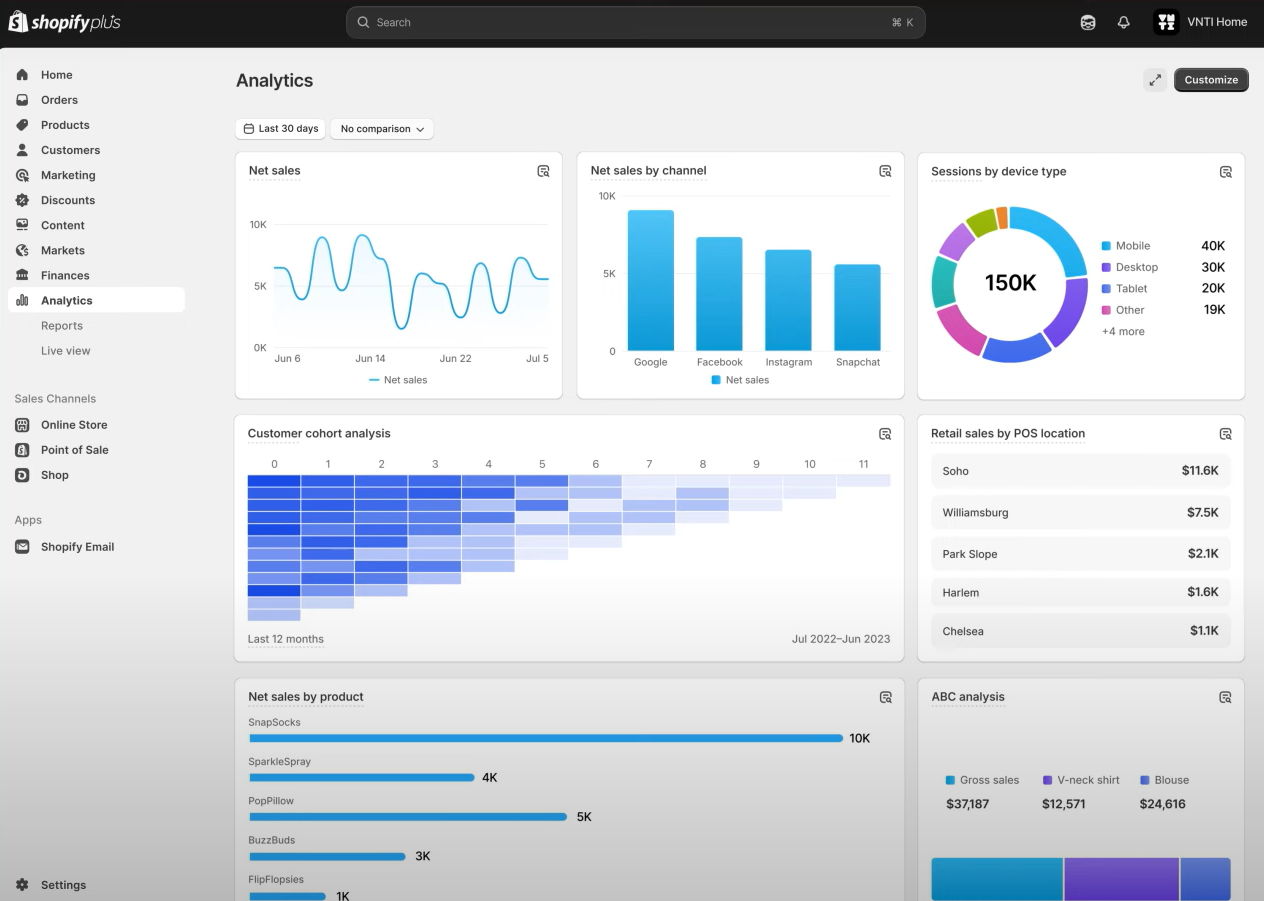This screenshot has width=1264, height=901.
Task: Click the Shopify Email envelope icon
Action: 22,547
